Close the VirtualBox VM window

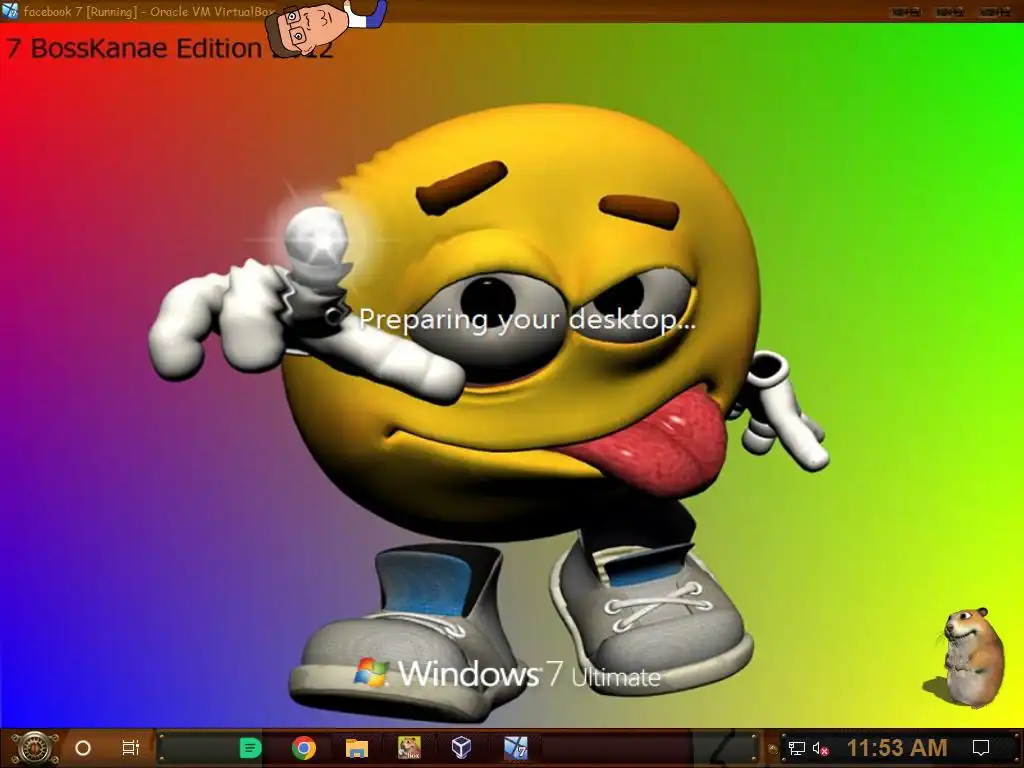click(x=994, y=12)
